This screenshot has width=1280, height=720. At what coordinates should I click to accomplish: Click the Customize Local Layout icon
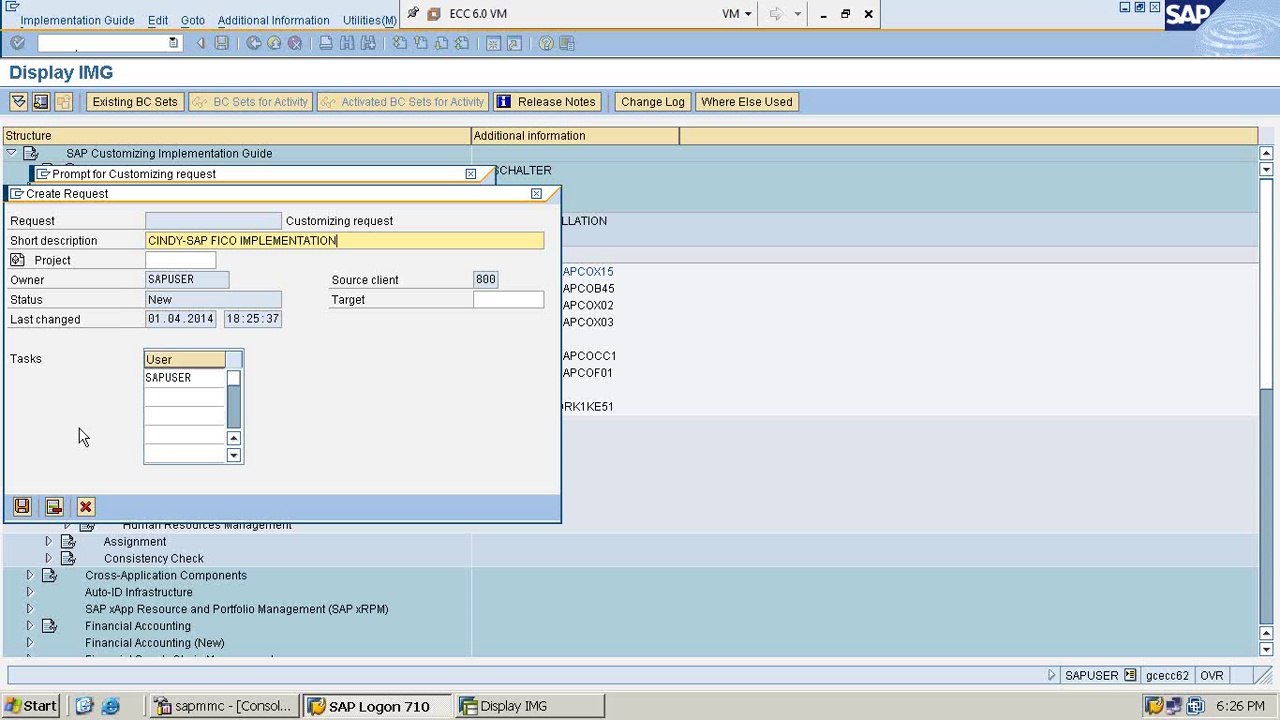pos(567,43)
